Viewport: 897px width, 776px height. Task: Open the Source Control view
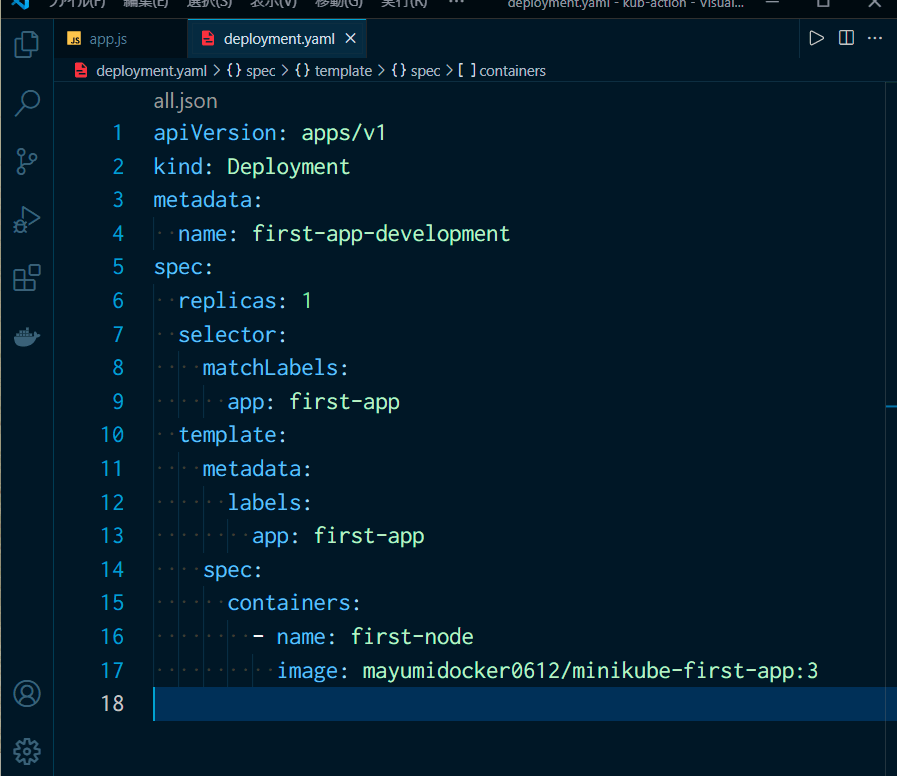coord(26,161)
